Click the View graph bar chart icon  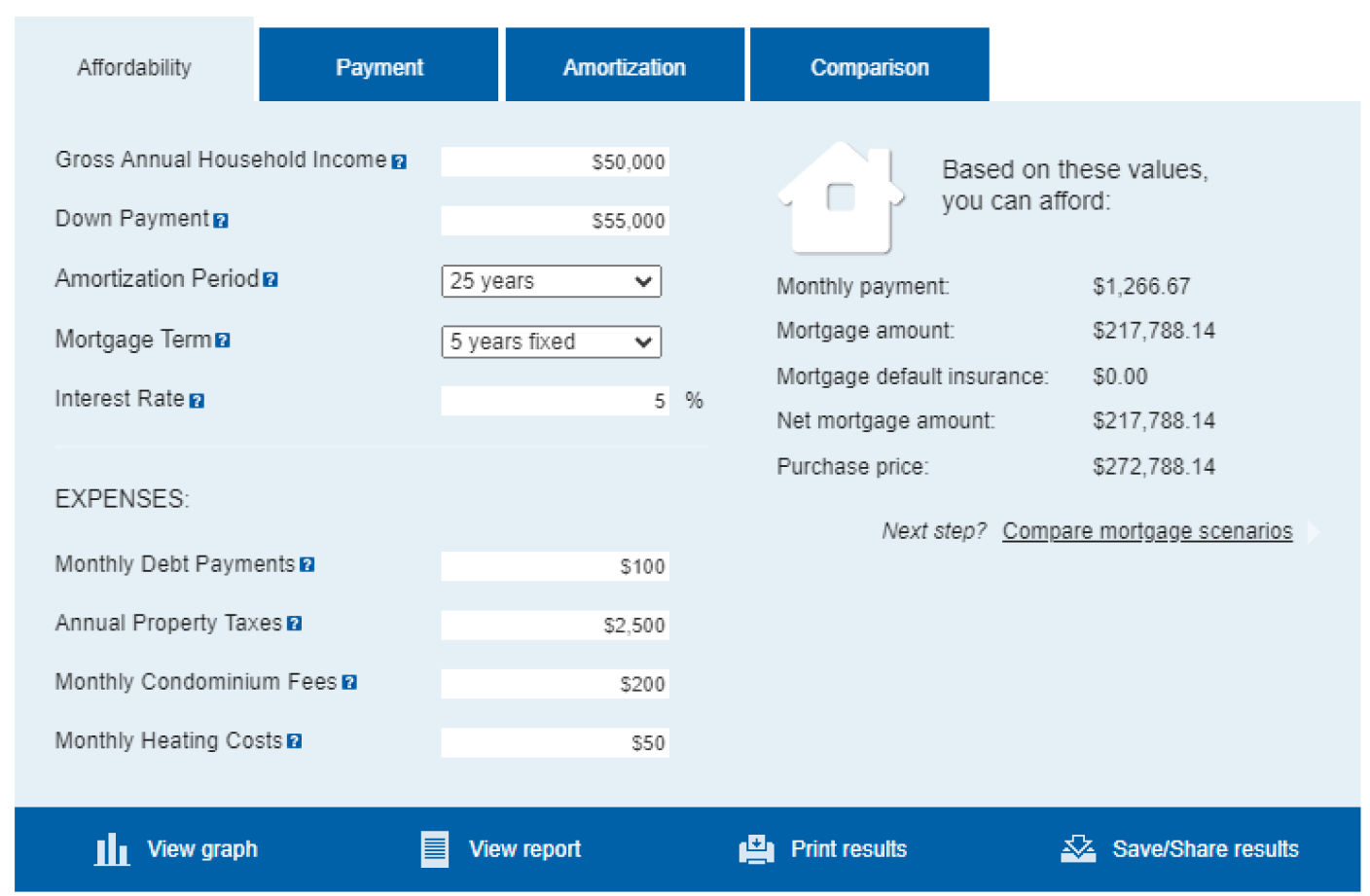point(112,849)
